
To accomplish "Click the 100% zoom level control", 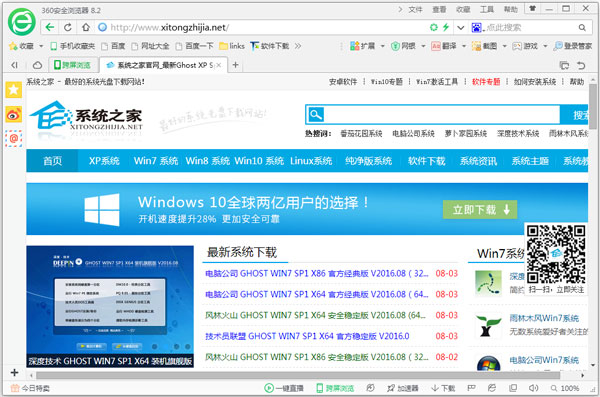I will (x=565, y=388).
